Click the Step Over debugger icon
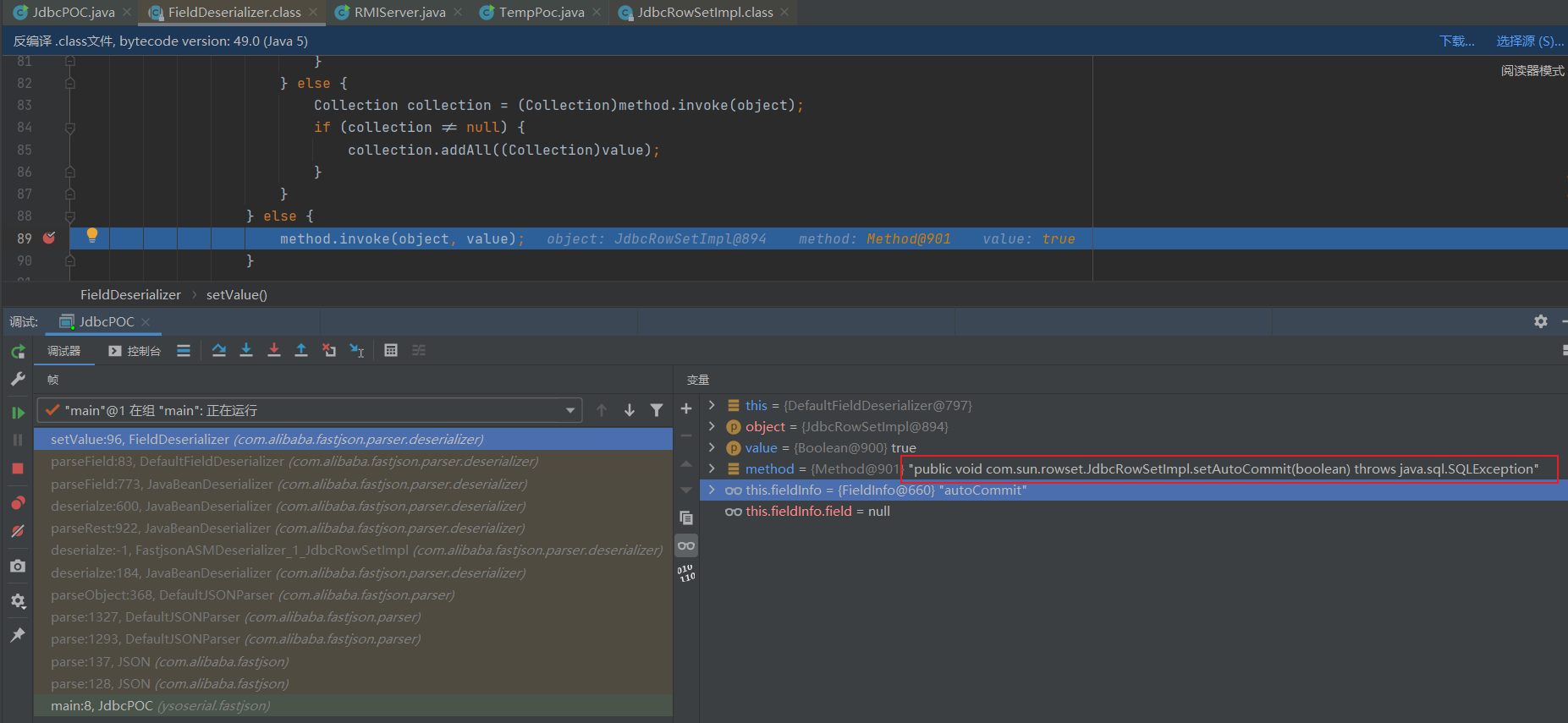Image resolution: width=1568 pixels, height=723 pixels. point(219,351)
